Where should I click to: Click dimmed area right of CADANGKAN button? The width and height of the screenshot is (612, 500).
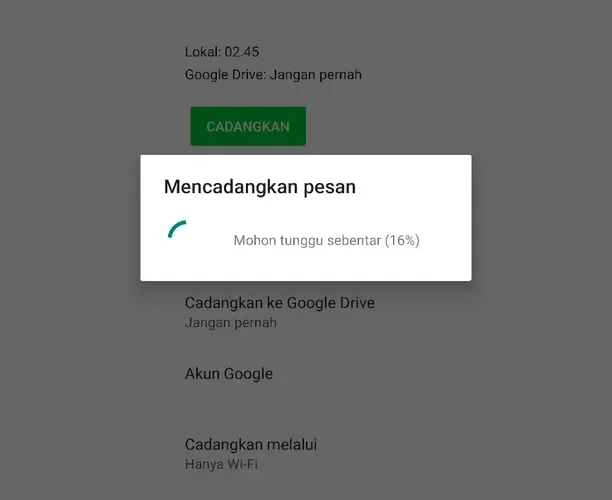click(x=429, y=126)
